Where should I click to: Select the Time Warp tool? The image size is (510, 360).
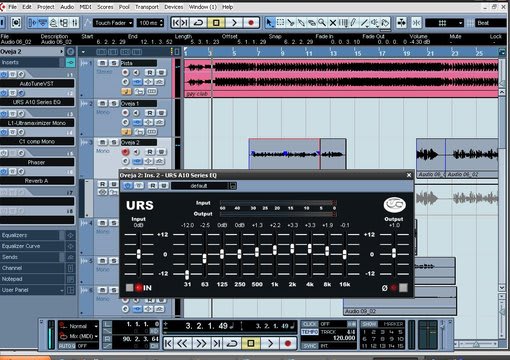point(343,23)
